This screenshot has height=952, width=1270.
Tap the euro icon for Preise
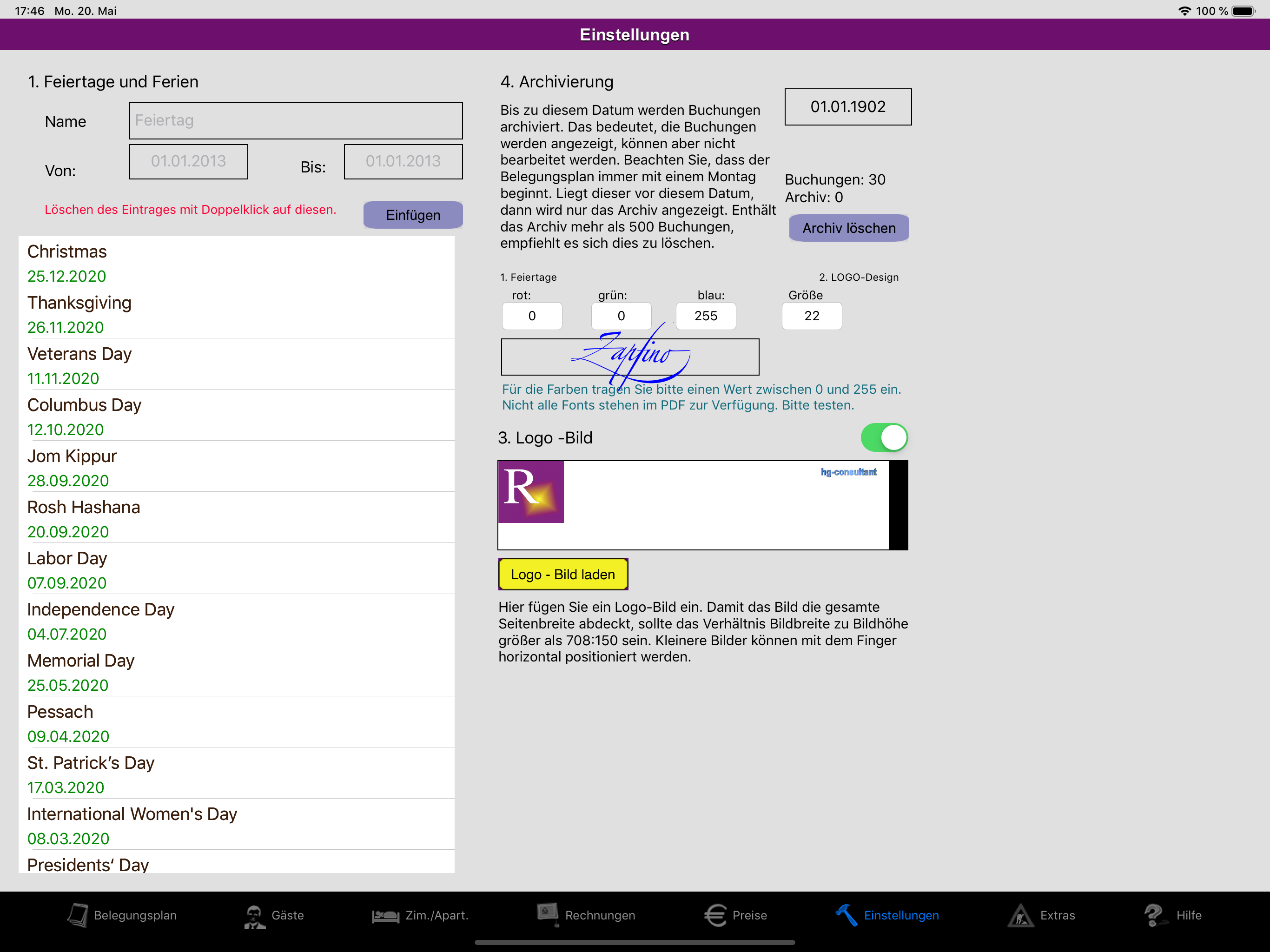click(715, 915)
